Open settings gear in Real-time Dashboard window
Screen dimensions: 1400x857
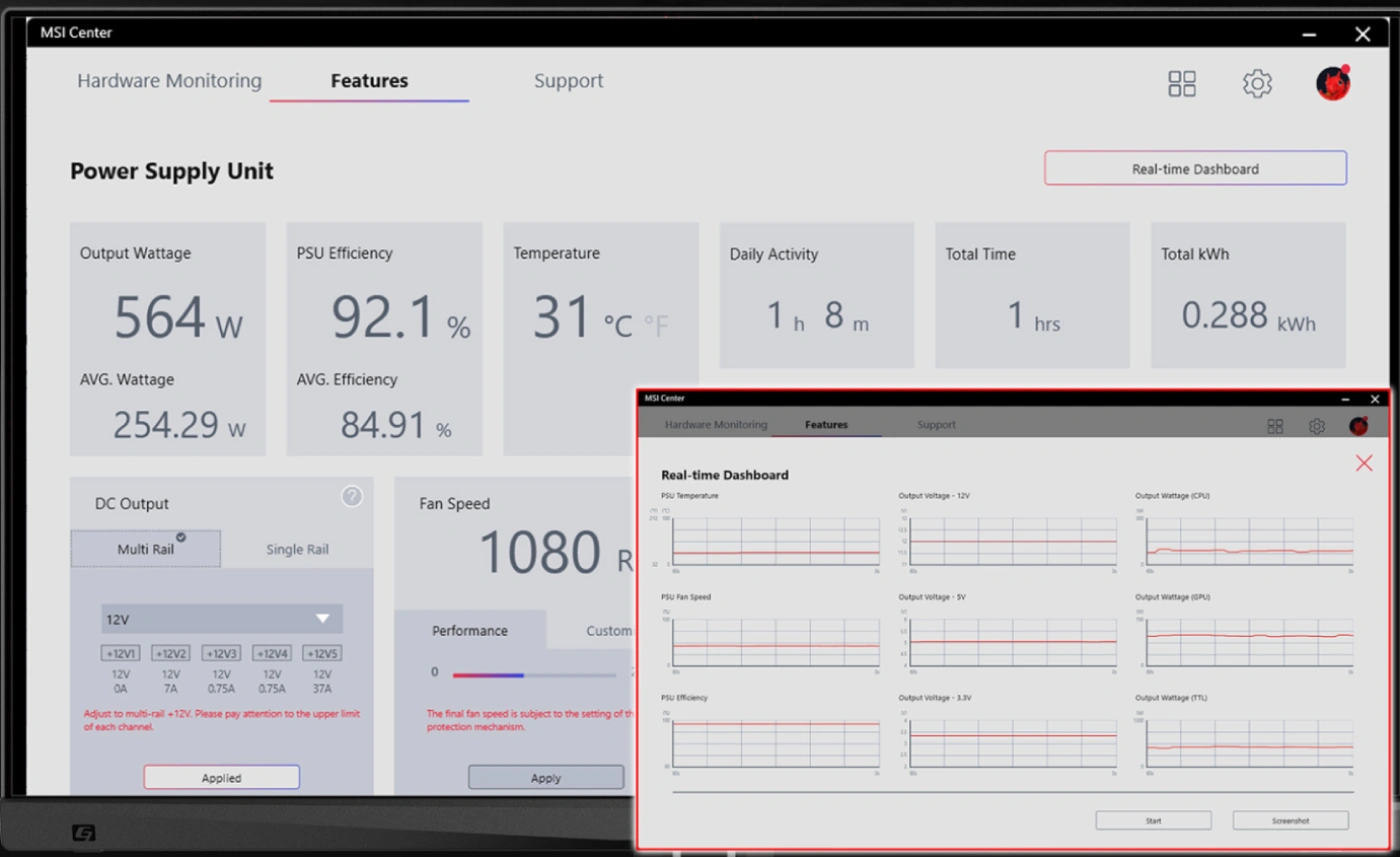[1317, 426]
